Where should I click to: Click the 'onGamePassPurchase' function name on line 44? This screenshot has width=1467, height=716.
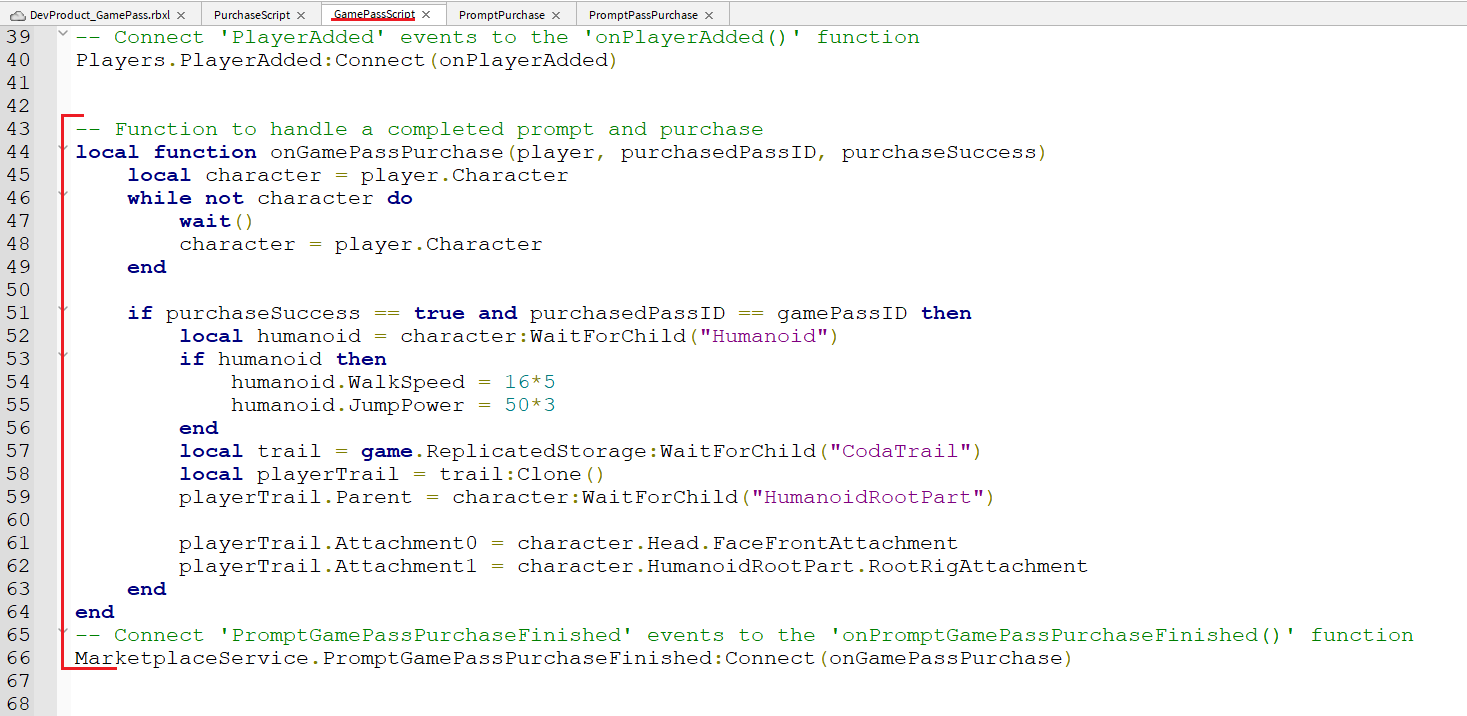coord(387,152)
